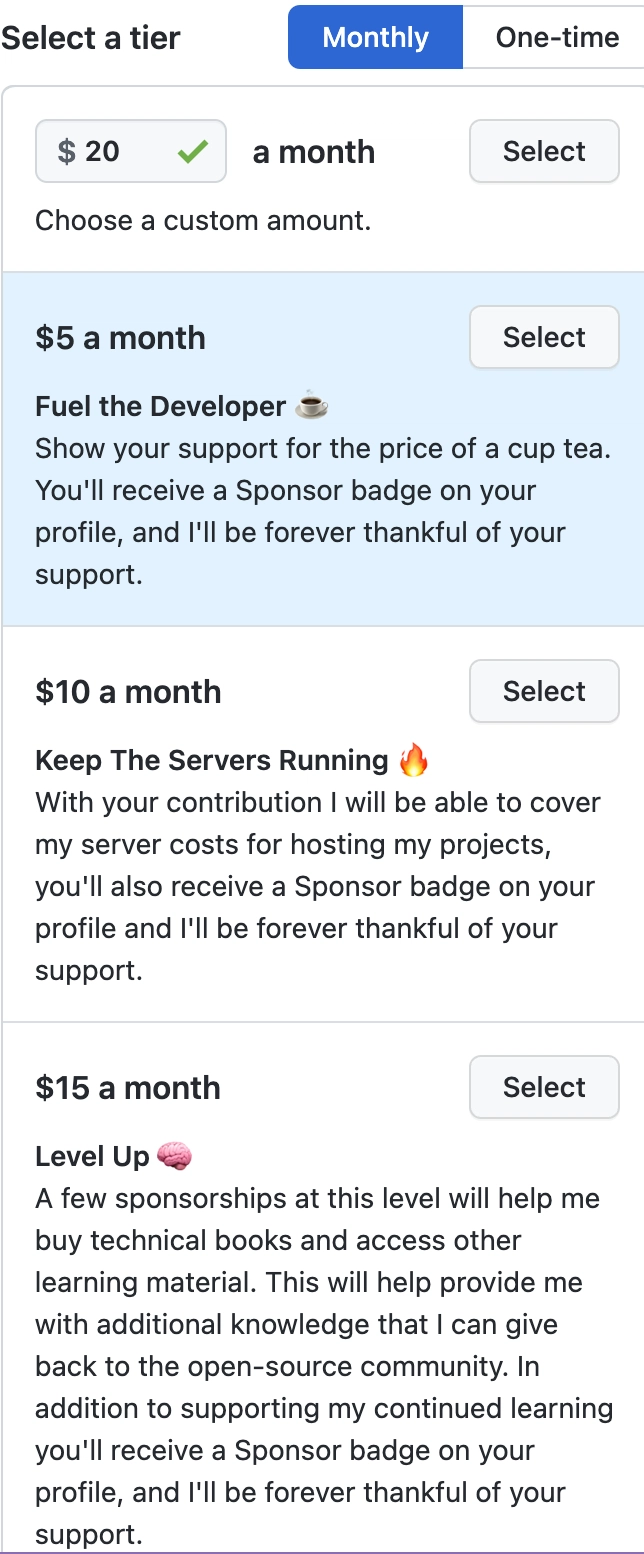Image resolution: width=644 pixels, height=1554 pixels.
Task: Click the "$10 a month" tier heading
Action: [128, 692]
